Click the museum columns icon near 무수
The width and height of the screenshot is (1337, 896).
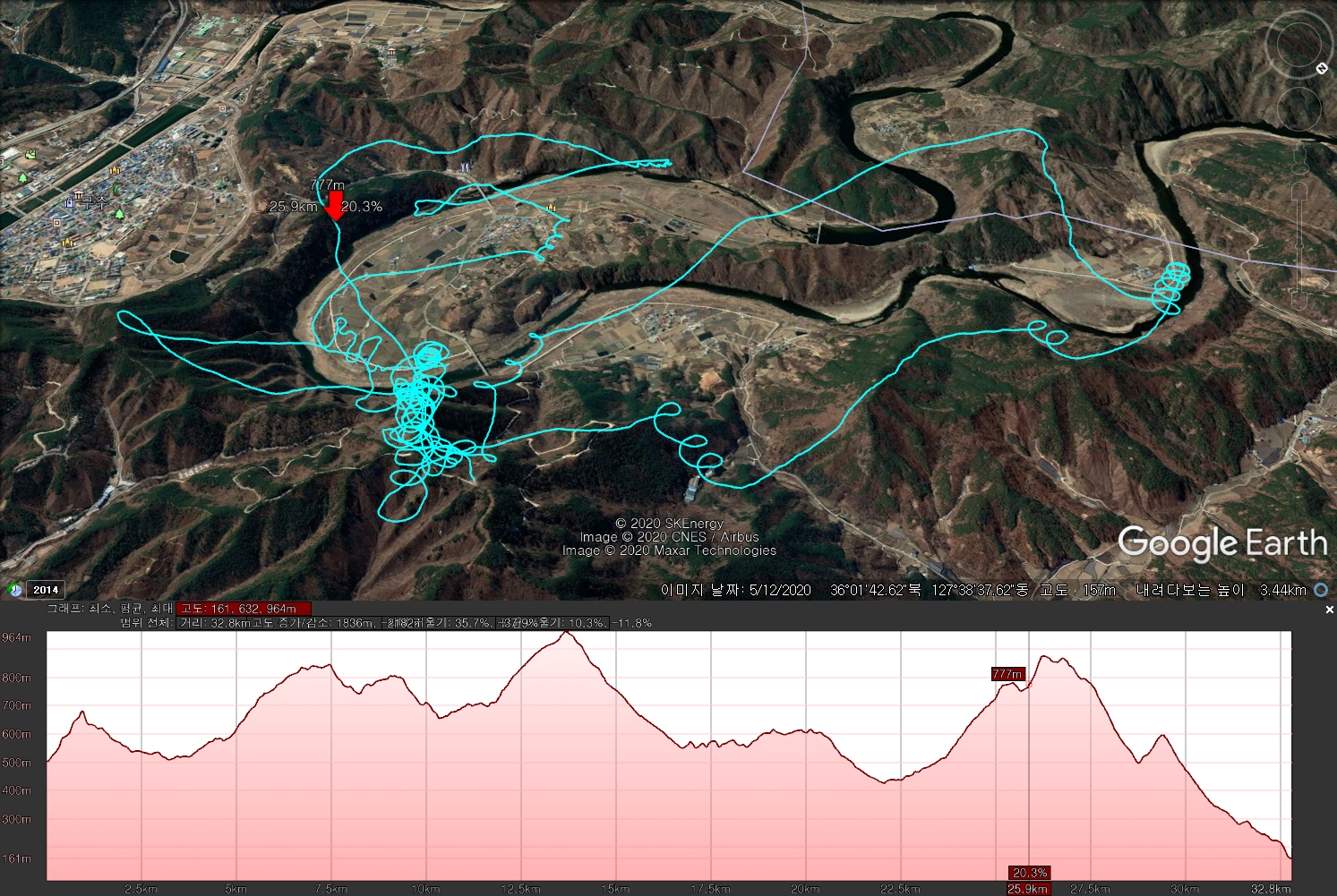[x=79, y=195]
